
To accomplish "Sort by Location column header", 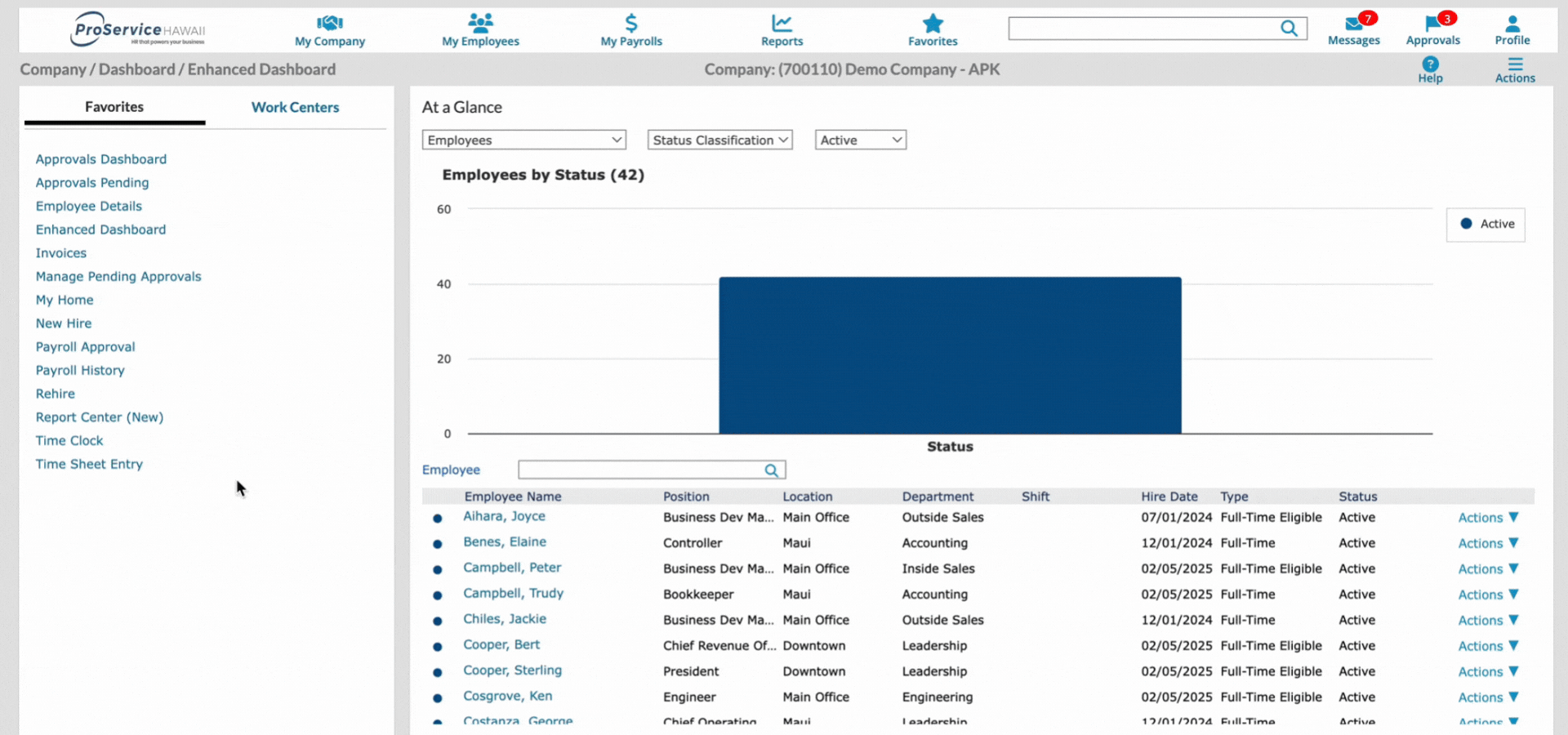I will pyautogui.click(x=808, y=497).
